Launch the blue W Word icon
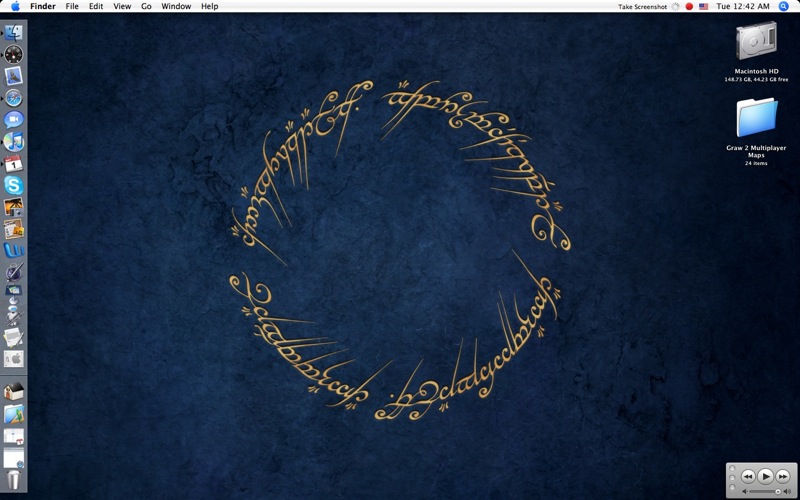The width and height of the screenshot is (800, 500). pyautogui.click(x=14, y=250)
